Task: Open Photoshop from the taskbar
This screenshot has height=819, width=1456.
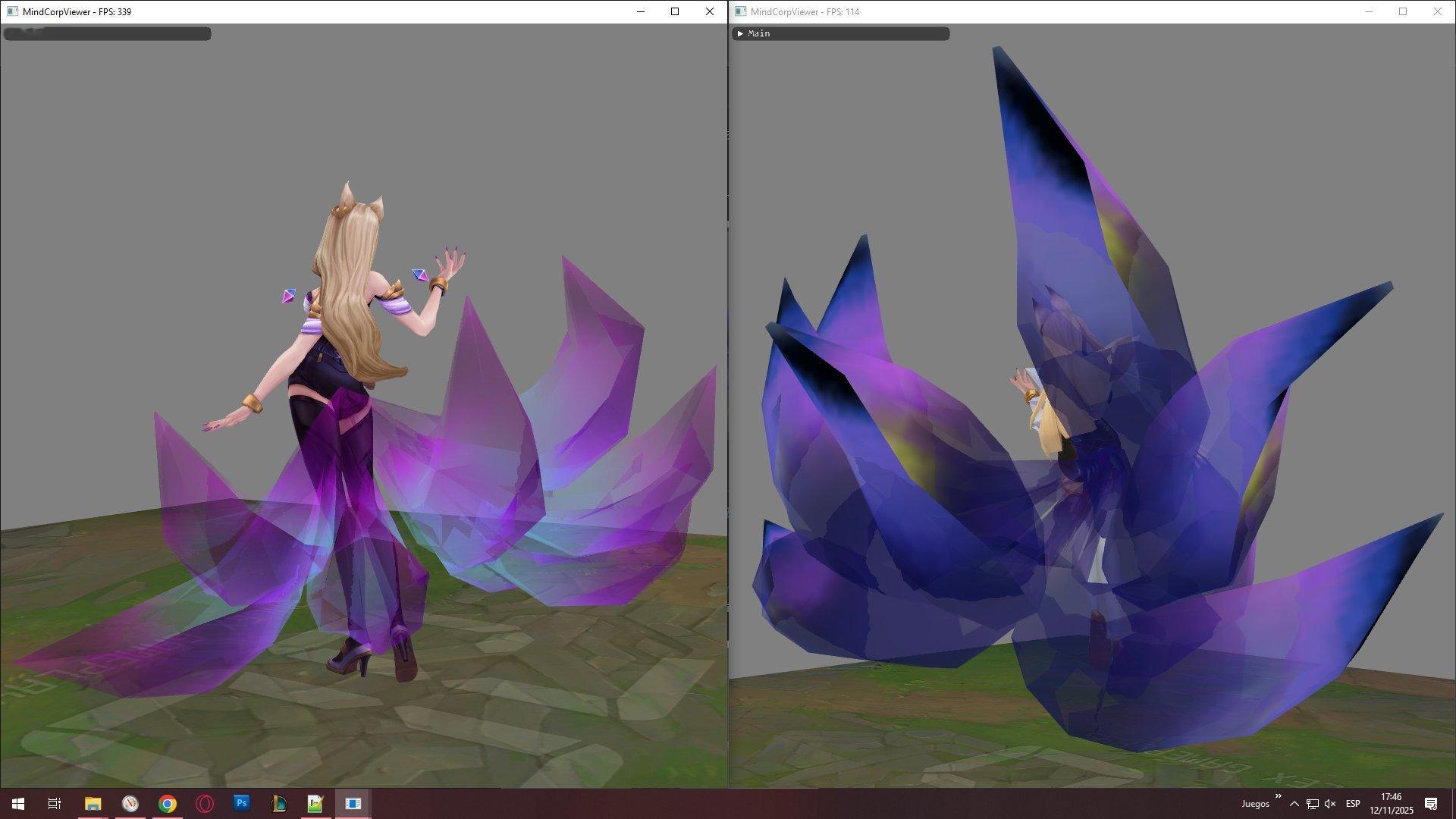Action: 241,803
